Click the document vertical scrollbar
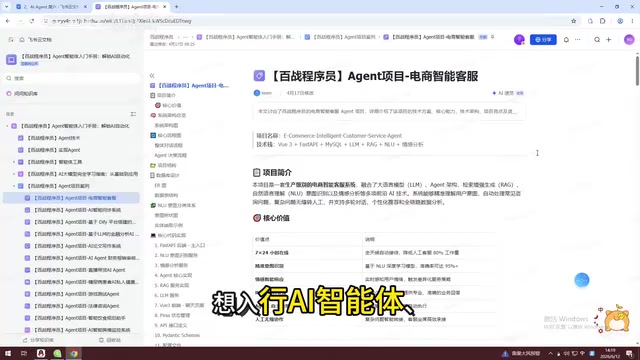This screenshot has width=640, height=360. (637, 71)
